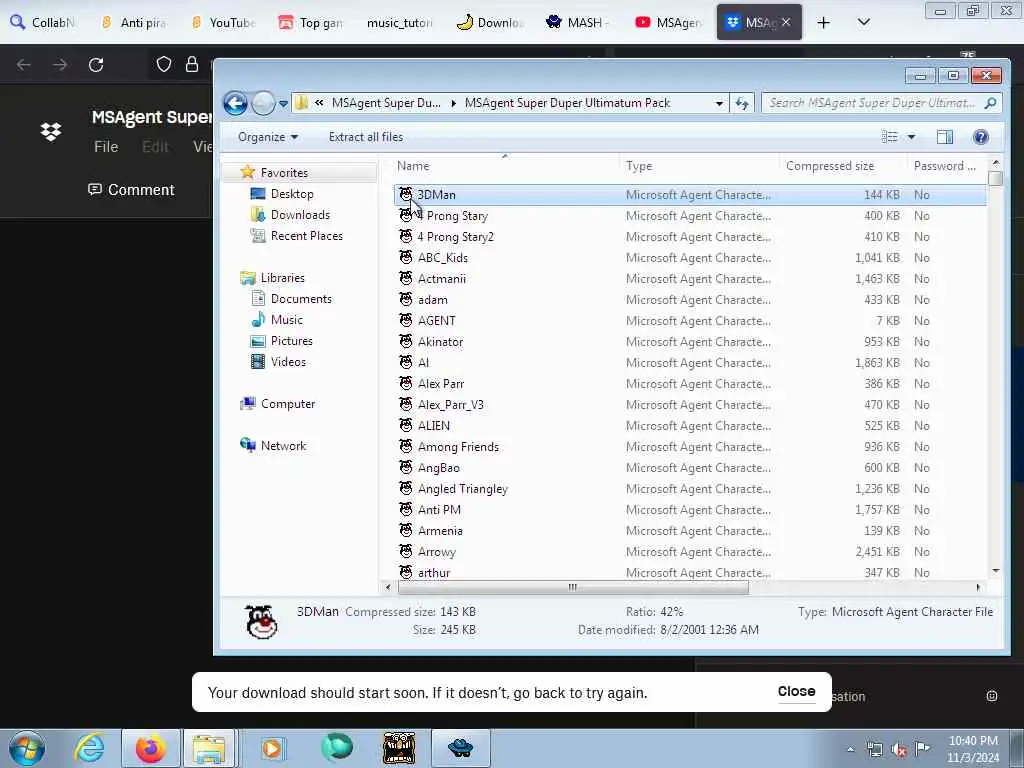Click the search box in Explorer window

[x=881, y=103]
